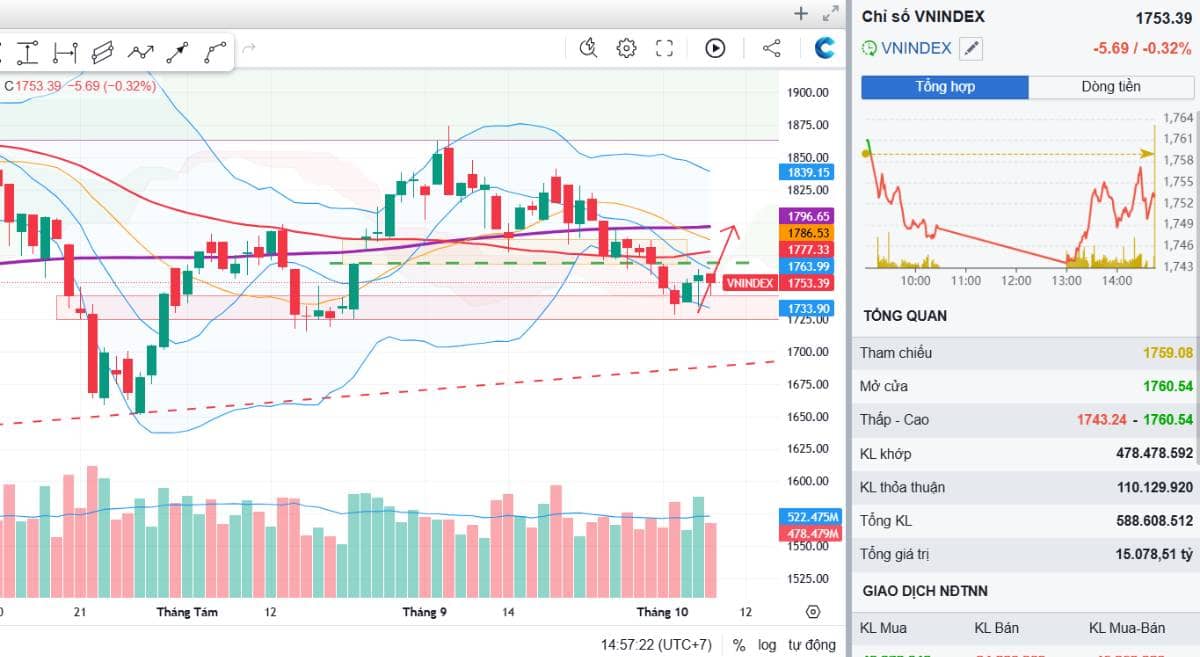Switch to the Tổng hợp tab

click(x=945, y=87)
